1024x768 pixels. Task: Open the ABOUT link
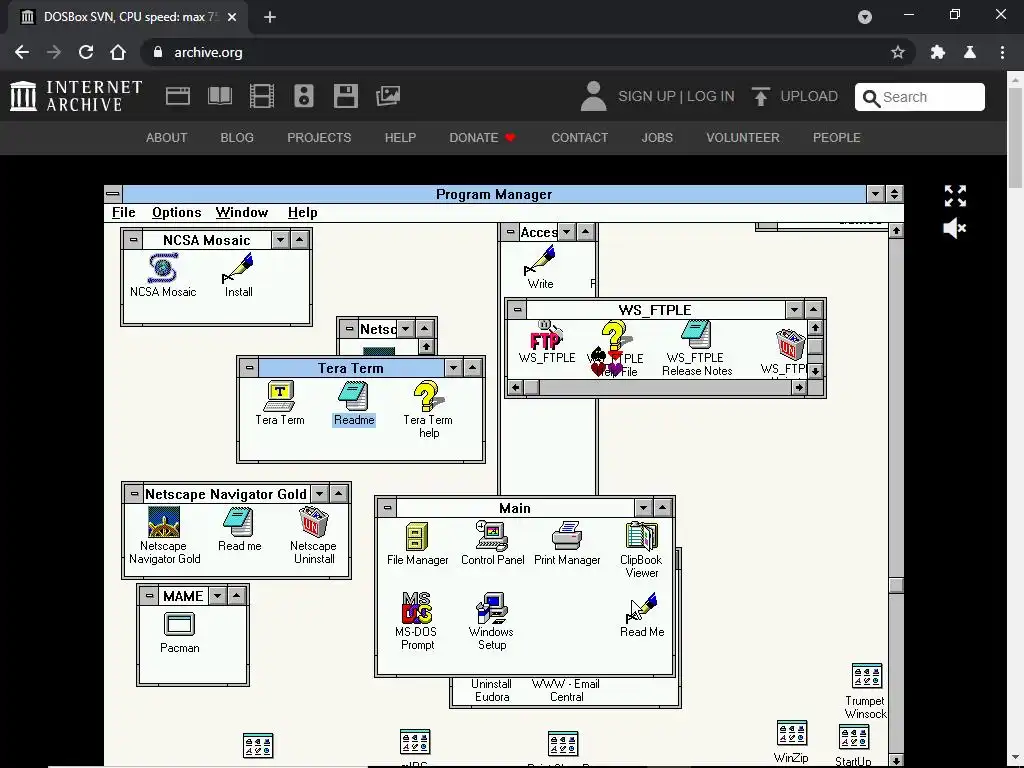(x=166, y=138)
